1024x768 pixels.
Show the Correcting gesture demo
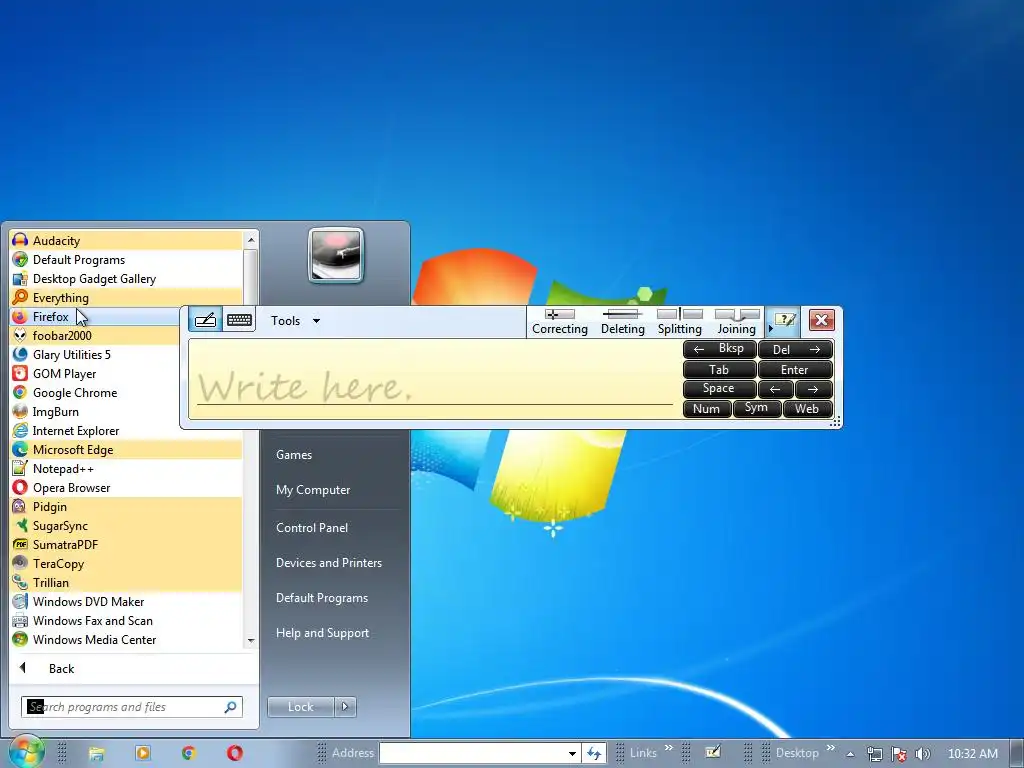pyautogui.click(x=560, y=322)
